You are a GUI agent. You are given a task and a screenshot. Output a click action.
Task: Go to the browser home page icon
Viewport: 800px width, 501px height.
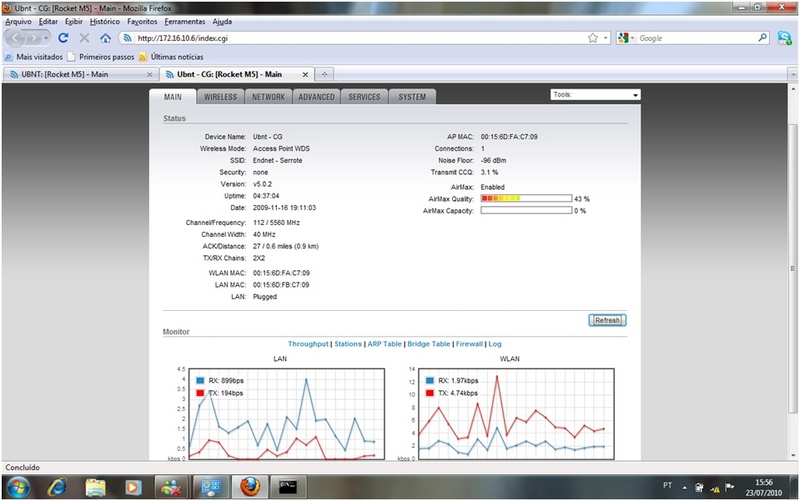105,38
